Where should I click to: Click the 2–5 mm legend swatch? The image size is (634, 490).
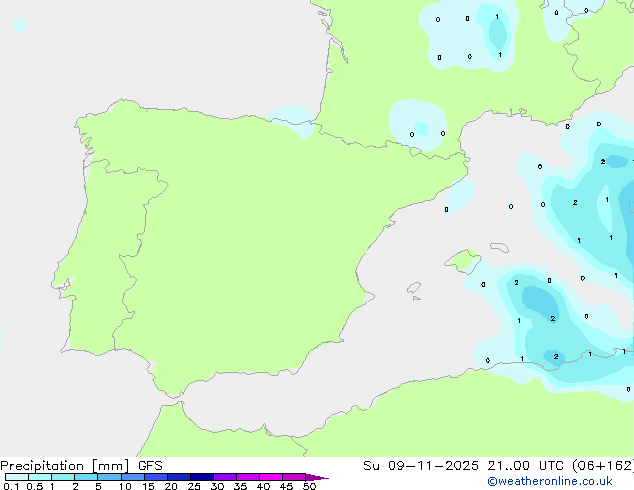pyautogui.click(x=86, y=477)
